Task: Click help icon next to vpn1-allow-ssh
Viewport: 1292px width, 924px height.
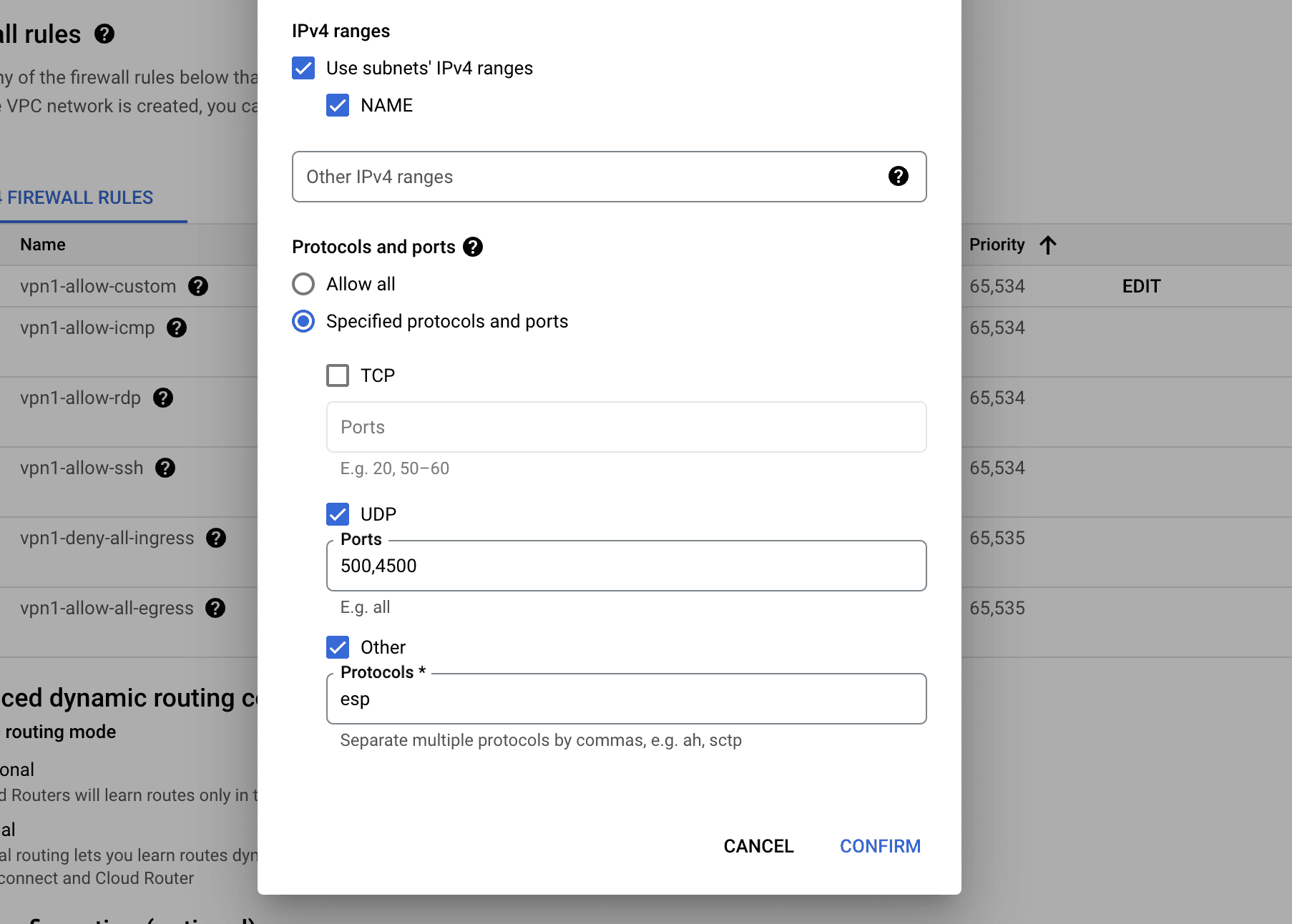Action: coord(165,468)
